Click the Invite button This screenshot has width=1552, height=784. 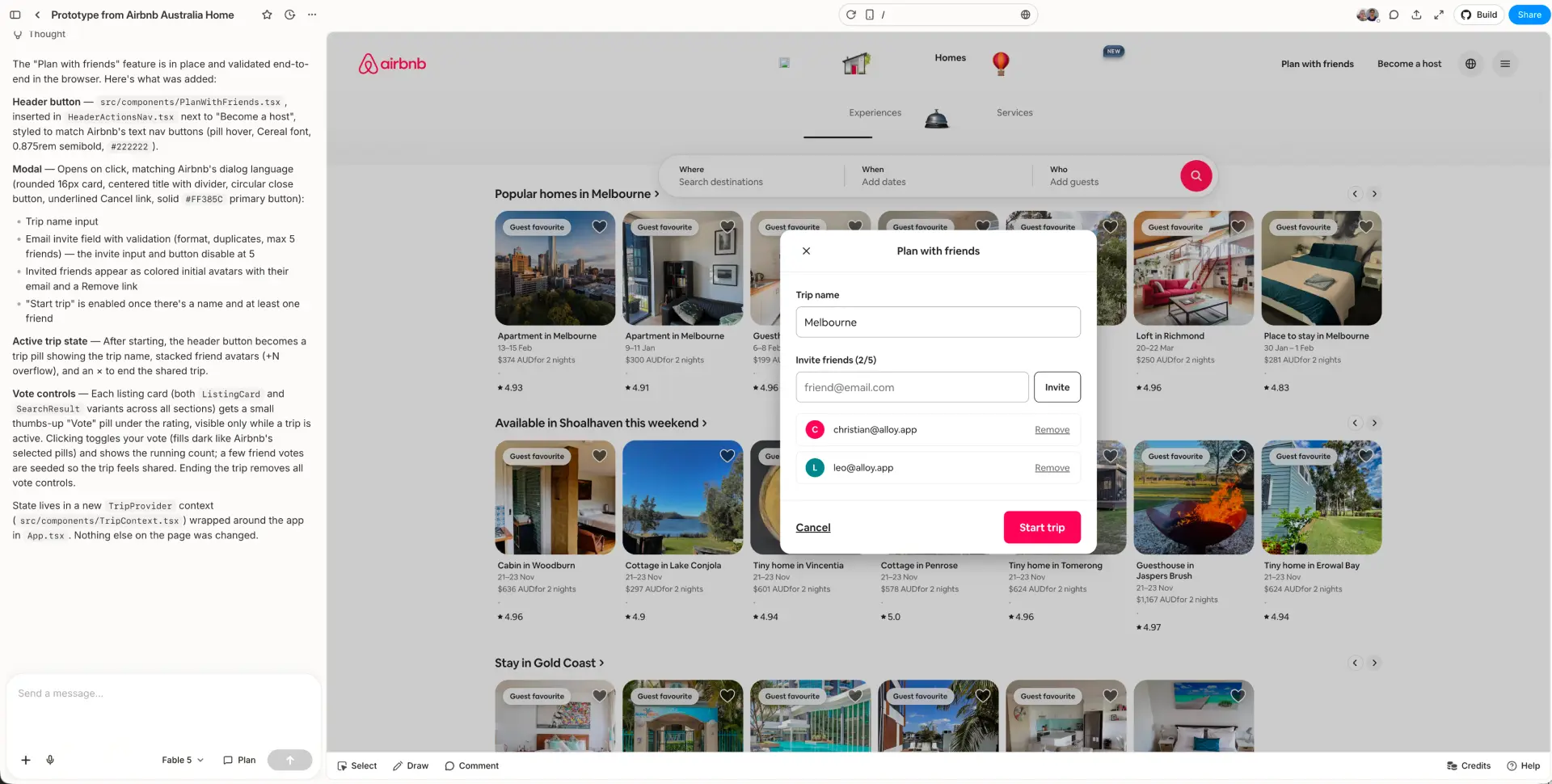(x=1056, y=387)
